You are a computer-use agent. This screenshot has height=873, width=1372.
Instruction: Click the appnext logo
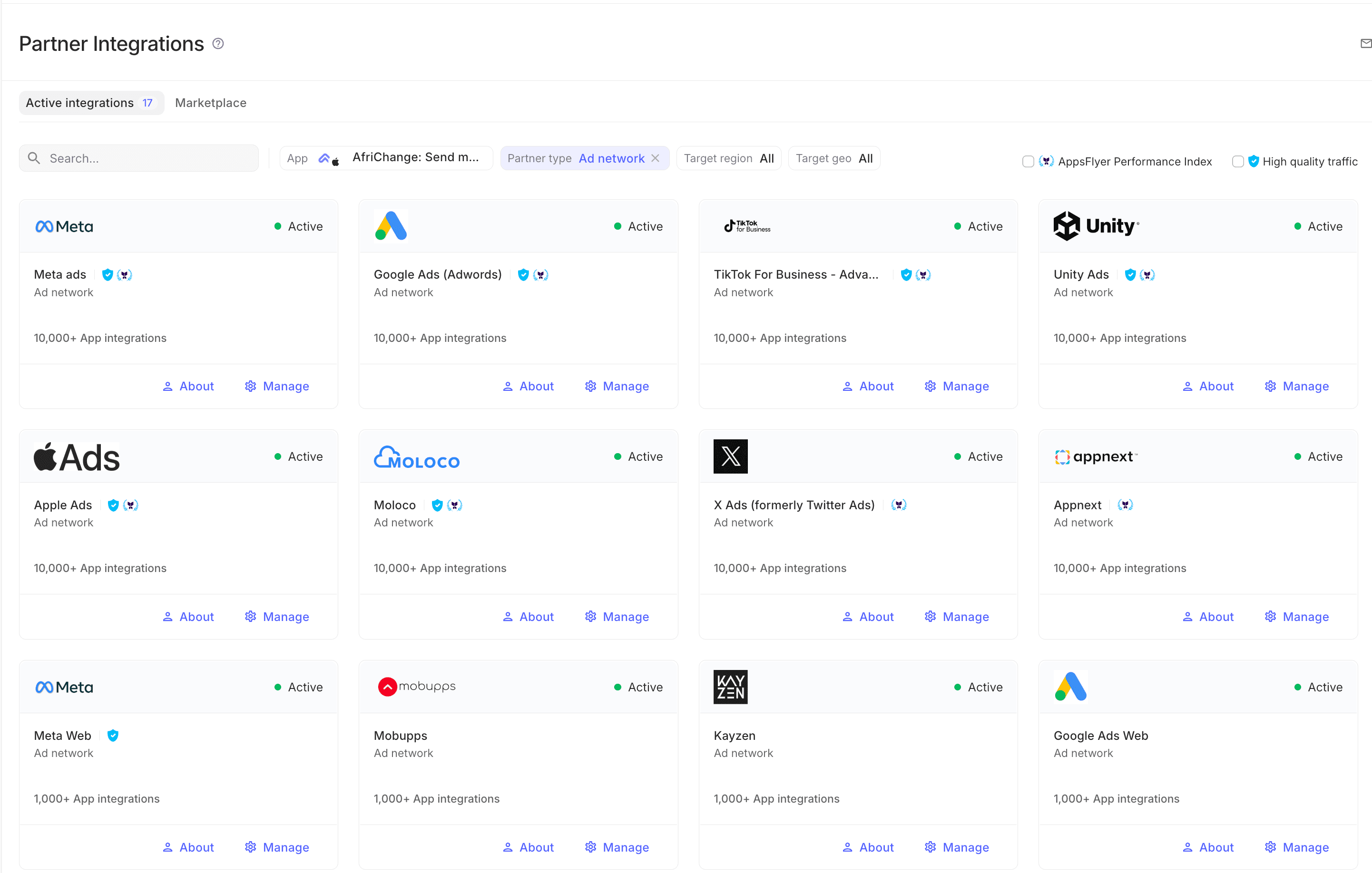tap(1096, 457)
